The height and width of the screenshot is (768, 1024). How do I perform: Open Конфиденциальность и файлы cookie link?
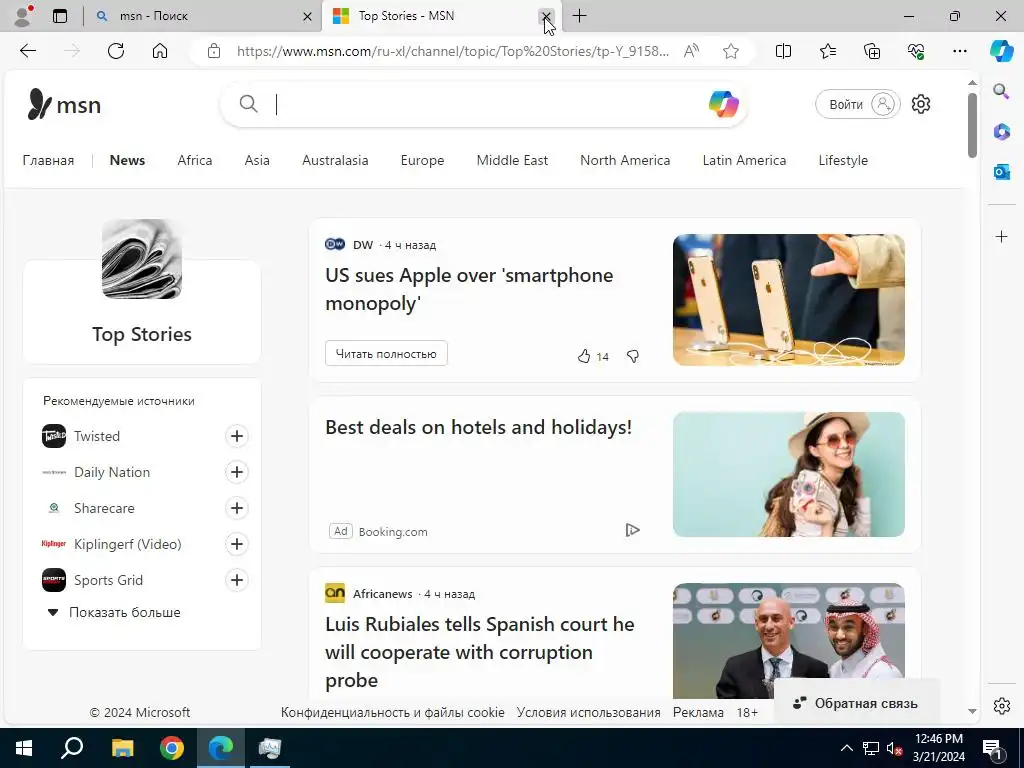point(392,712)
